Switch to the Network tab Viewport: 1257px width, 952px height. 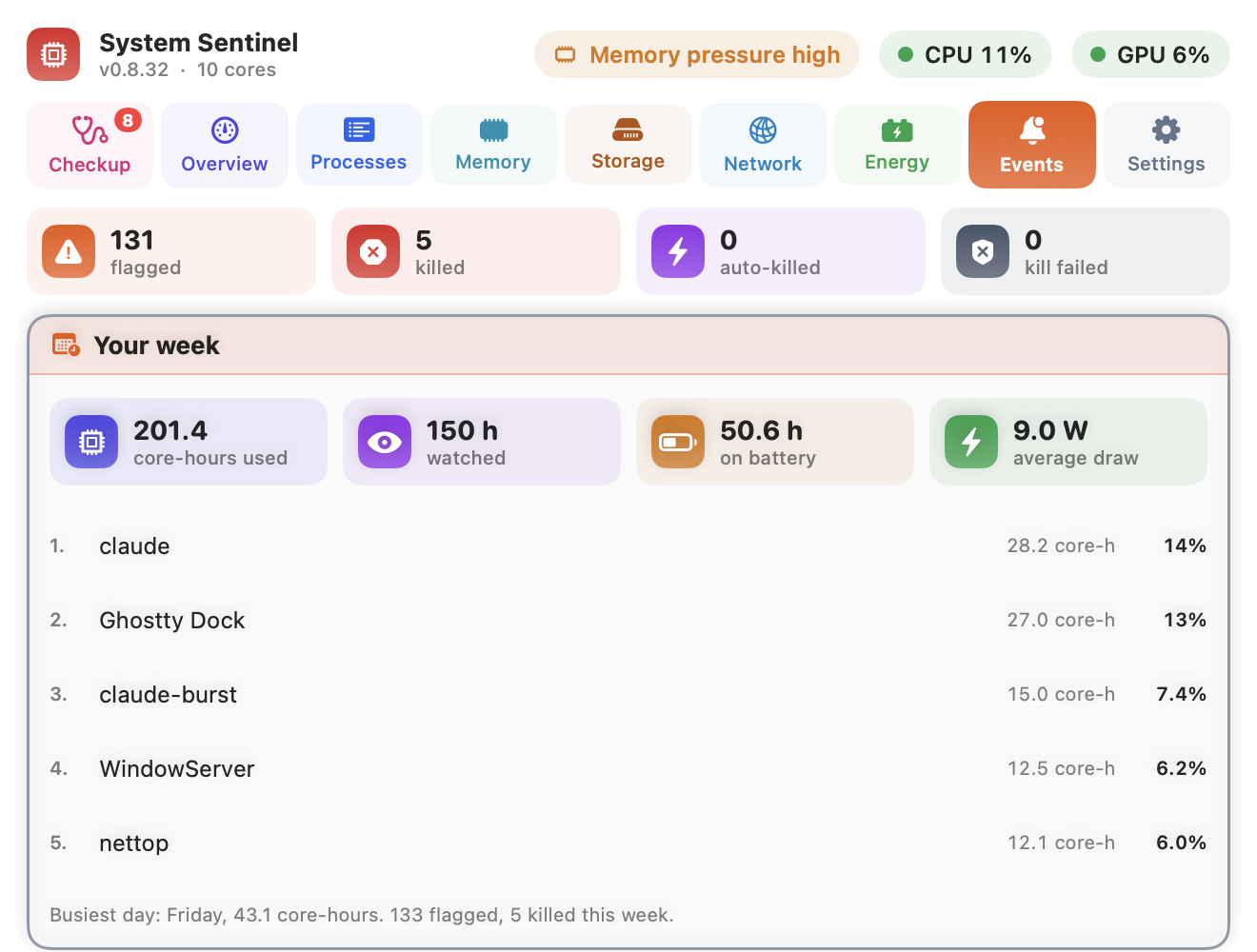pyautogui.click(x=763, y=145)
